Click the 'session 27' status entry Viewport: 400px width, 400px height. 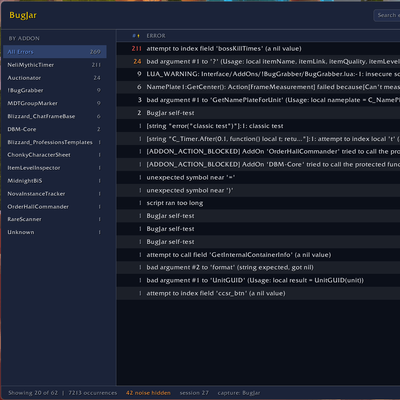pyautogui.click(x=194, y=393)
